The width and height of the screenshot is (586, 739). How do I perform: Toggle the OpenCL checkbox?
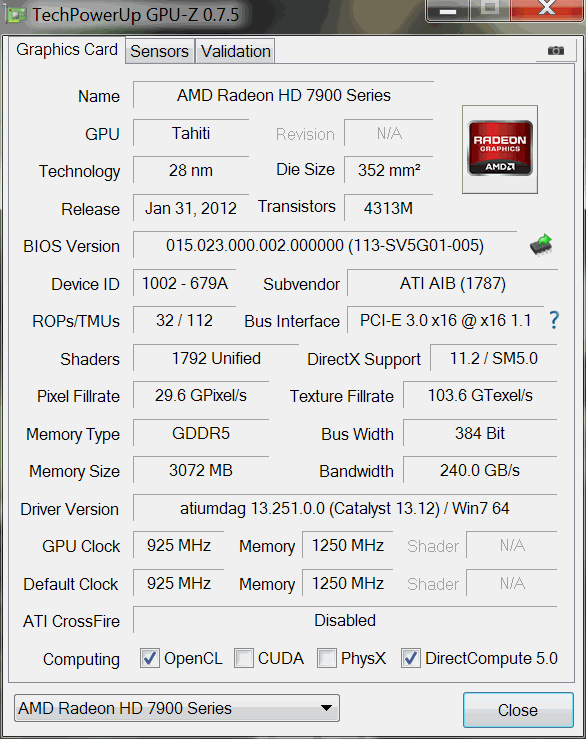click(x=149, y=658)
